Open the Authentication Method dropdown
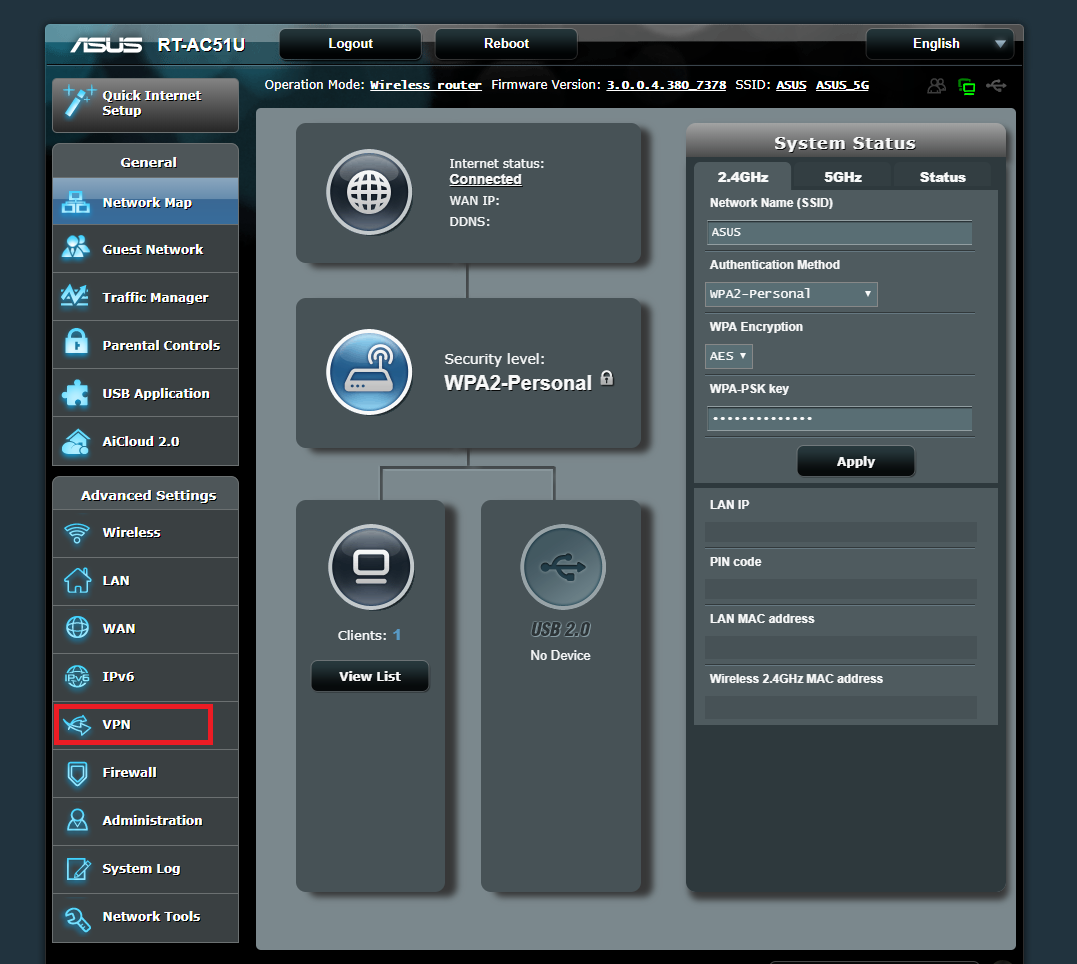Image resolution: width=1077 pixels, height=964 pixels. point(791,294)
